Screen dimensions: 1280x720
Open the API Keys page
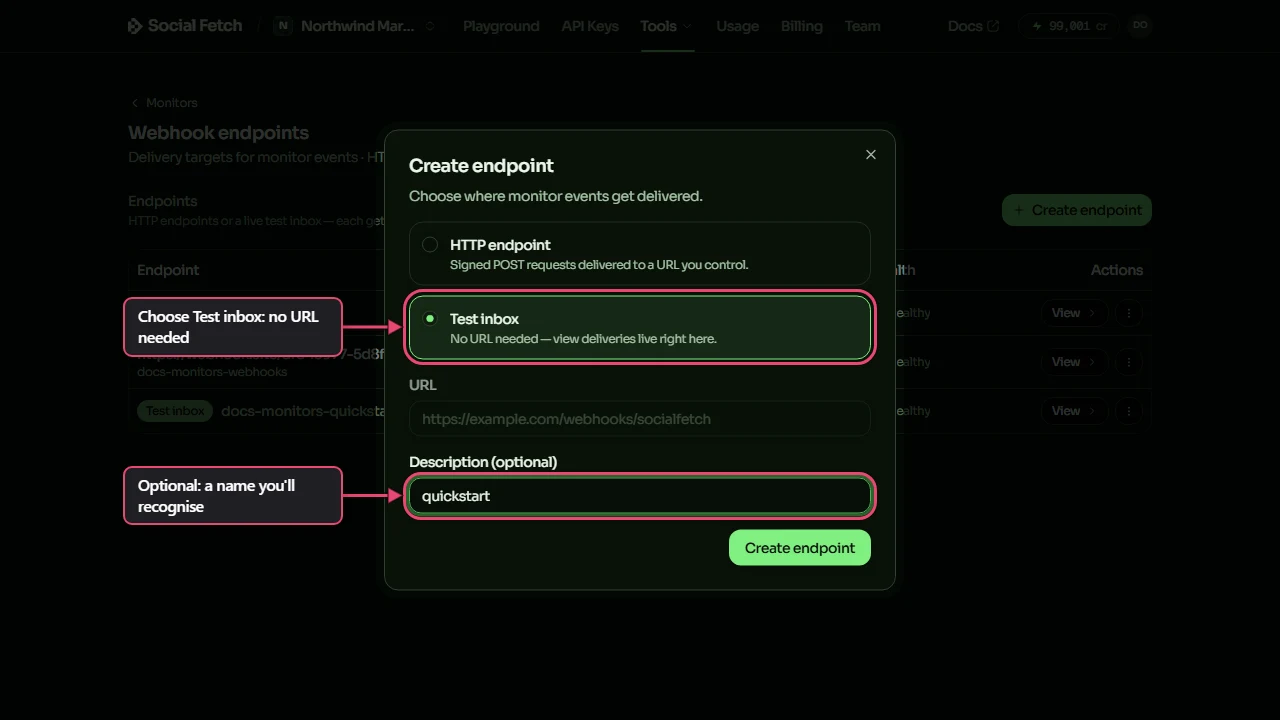click(590, 26)
